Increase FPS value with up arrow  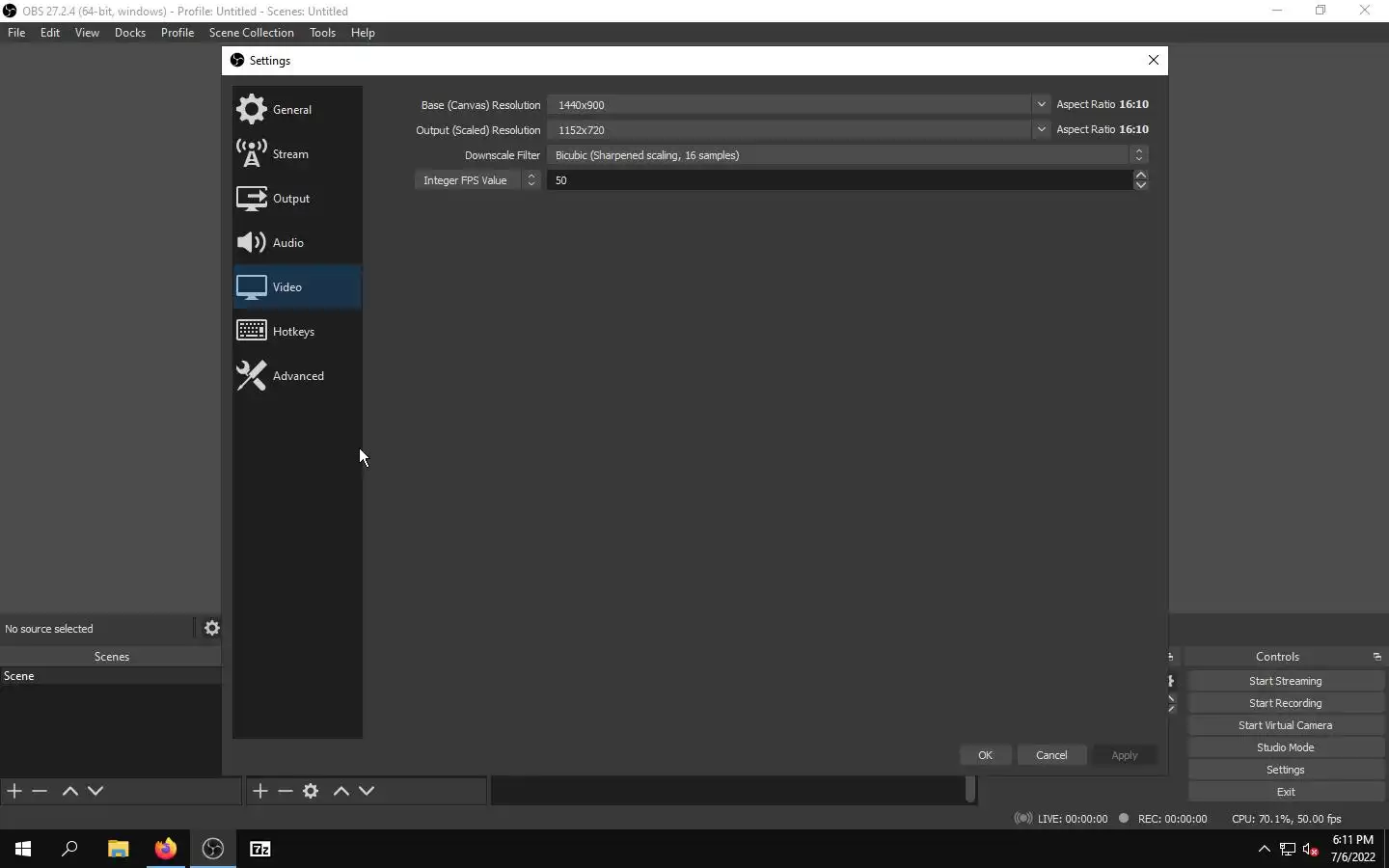click(x=1141, y=175)
